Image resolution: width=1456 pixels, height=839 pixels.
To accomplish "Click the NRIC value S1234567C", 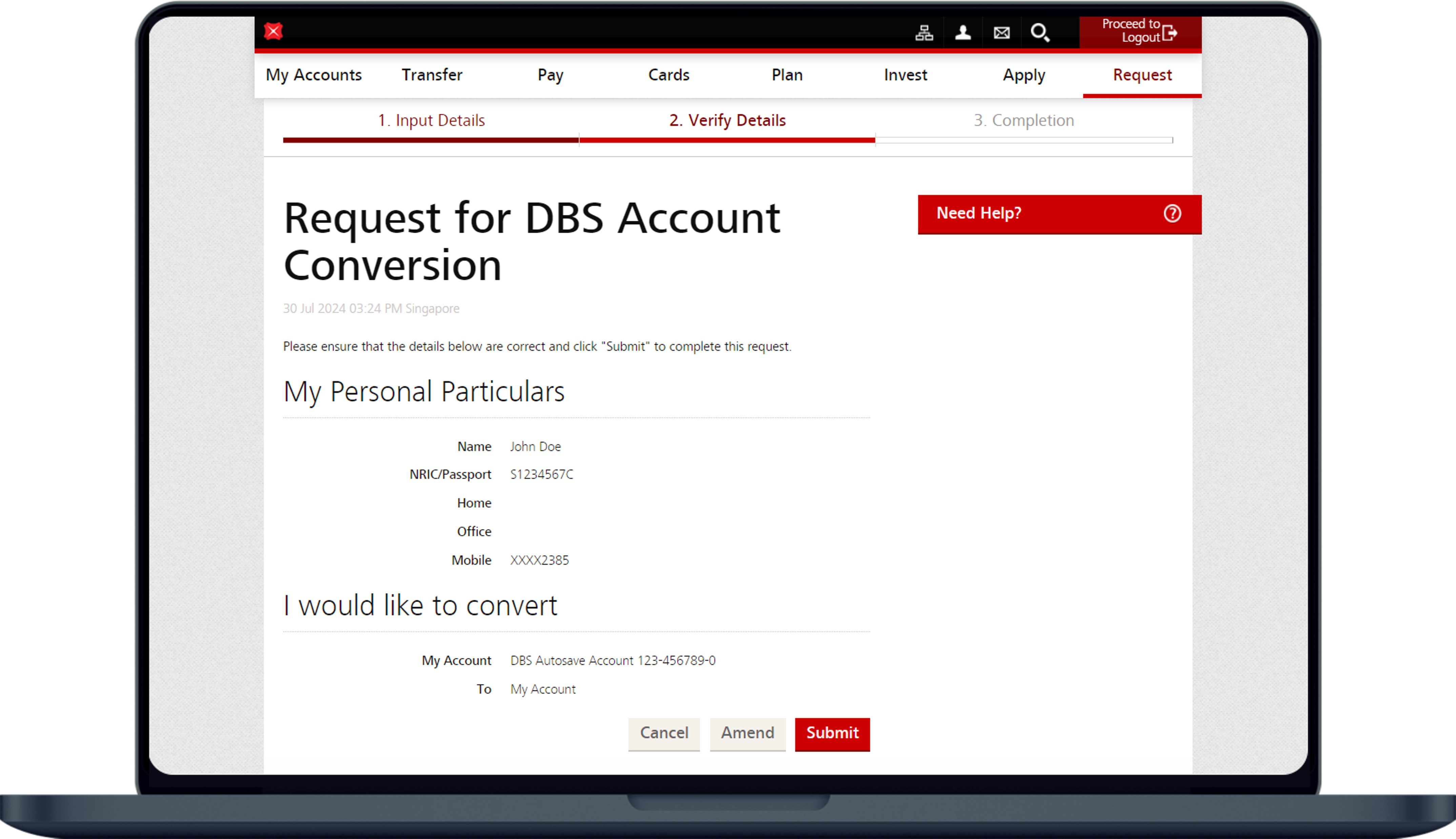I will click(541, 474).
